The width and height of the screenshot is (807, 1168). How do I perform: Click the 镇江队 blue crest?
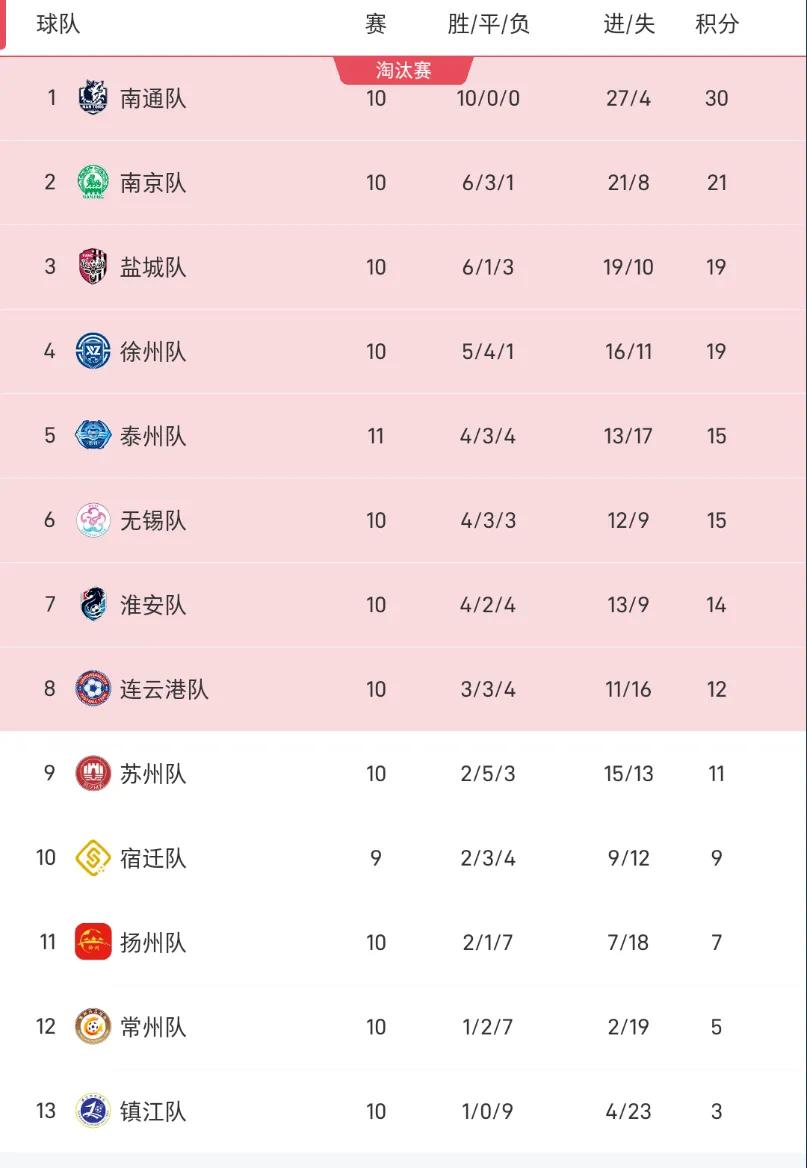pyautogui.click(x=93, y=1111)
